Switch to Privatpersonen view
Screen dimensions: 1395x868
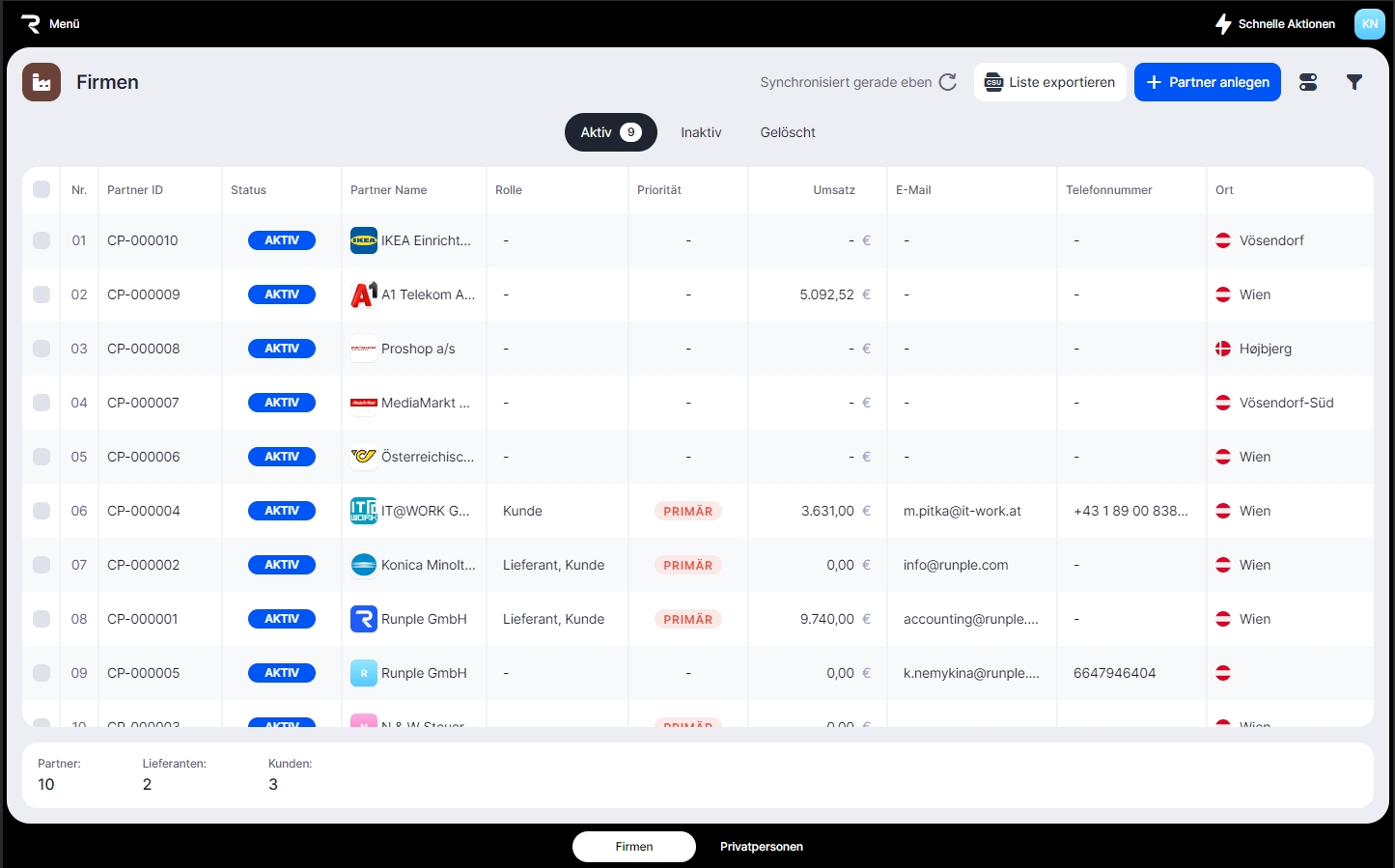[x=761, y=847]
